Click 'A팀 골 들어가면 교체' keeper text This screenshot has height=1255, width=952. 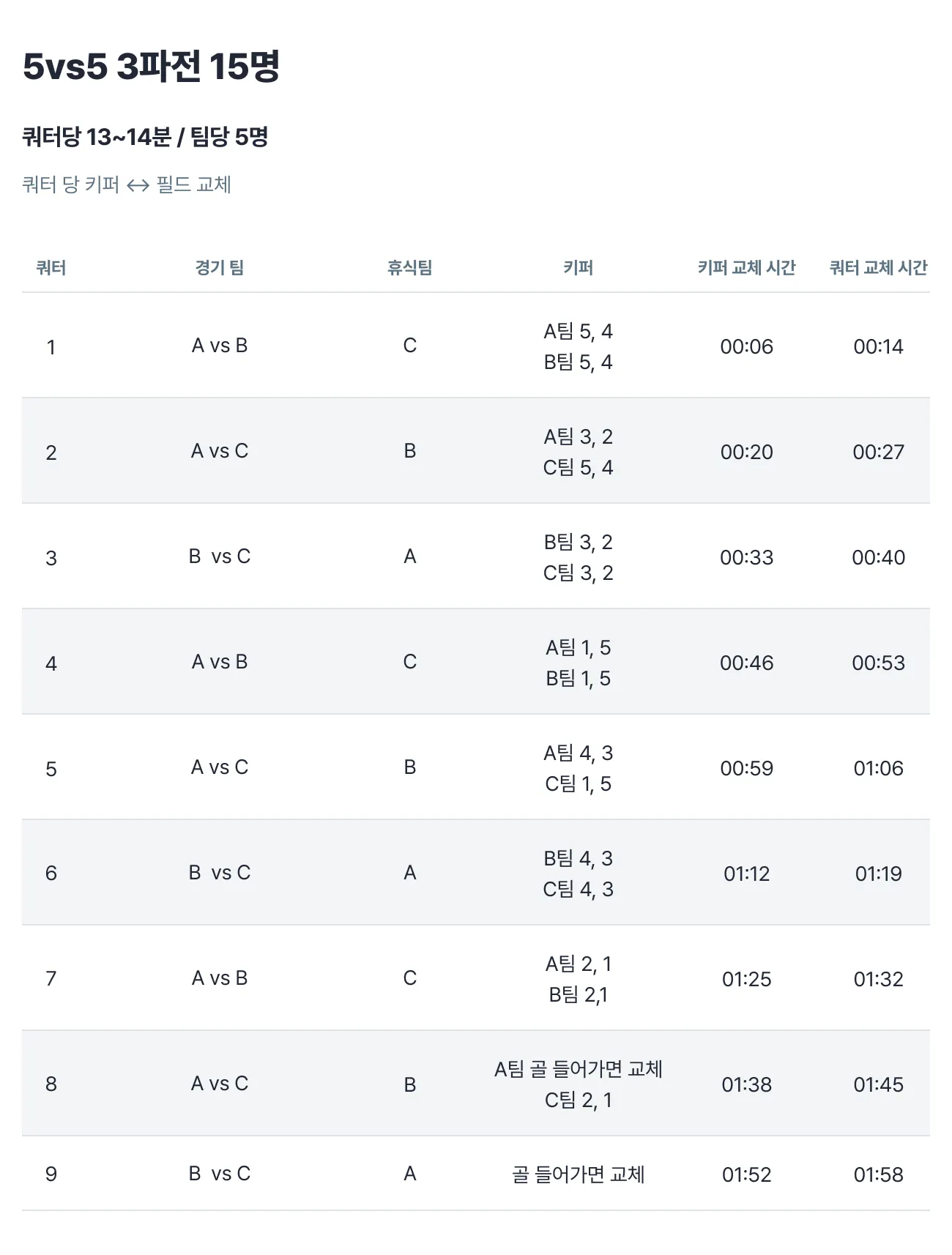point(578,1069)
